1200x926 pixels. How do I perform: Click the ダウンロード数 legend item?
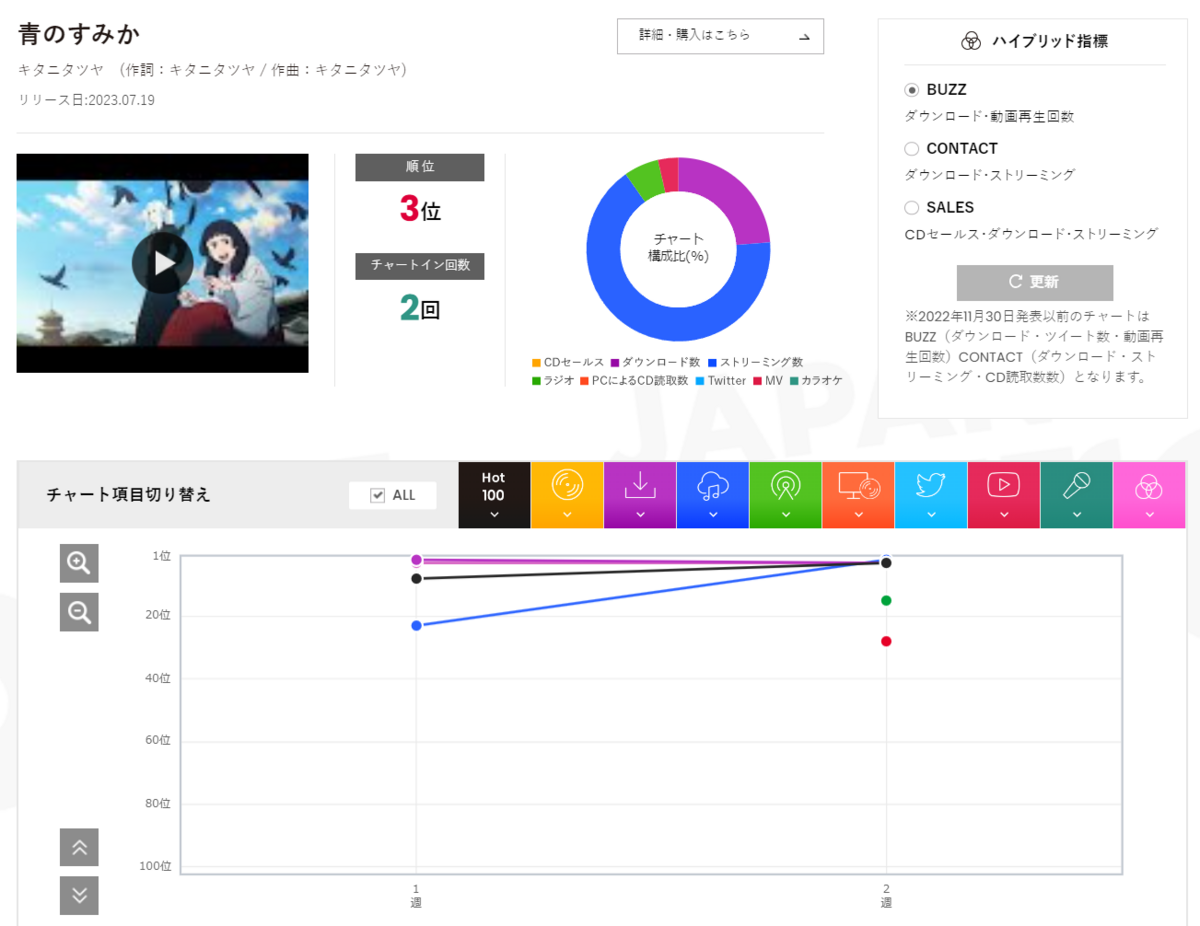(x=655, y=362)
